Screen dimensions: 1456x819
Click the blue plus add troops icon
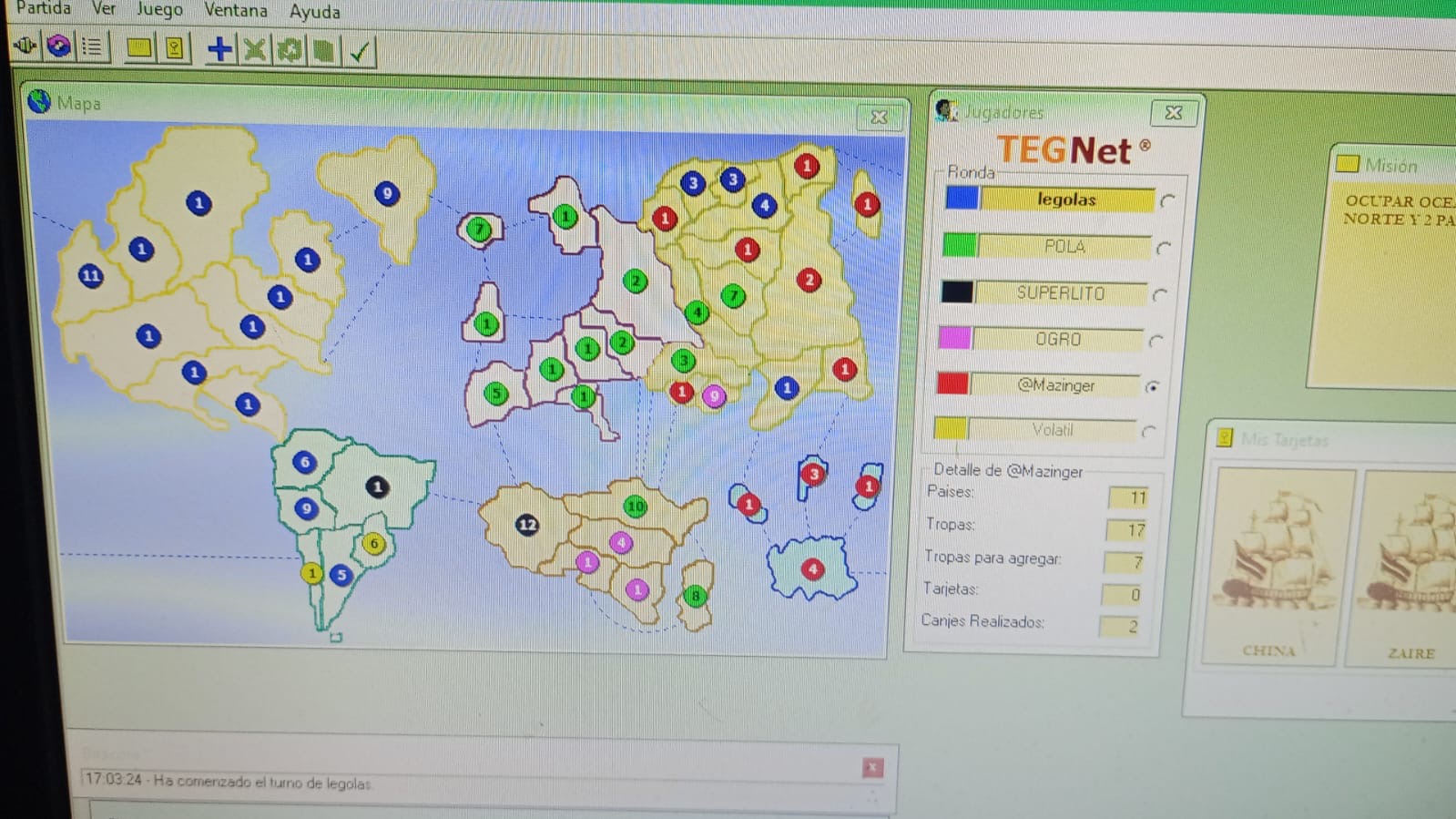(219, 49)
